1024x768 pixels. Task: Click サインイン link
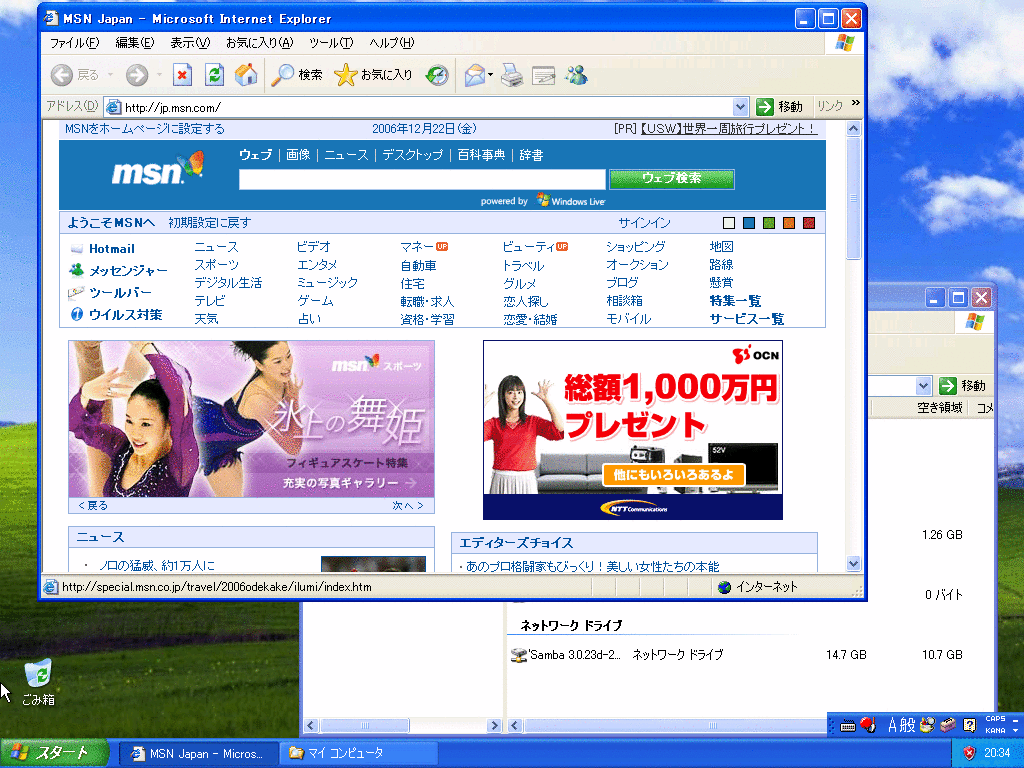click(644, 223)
